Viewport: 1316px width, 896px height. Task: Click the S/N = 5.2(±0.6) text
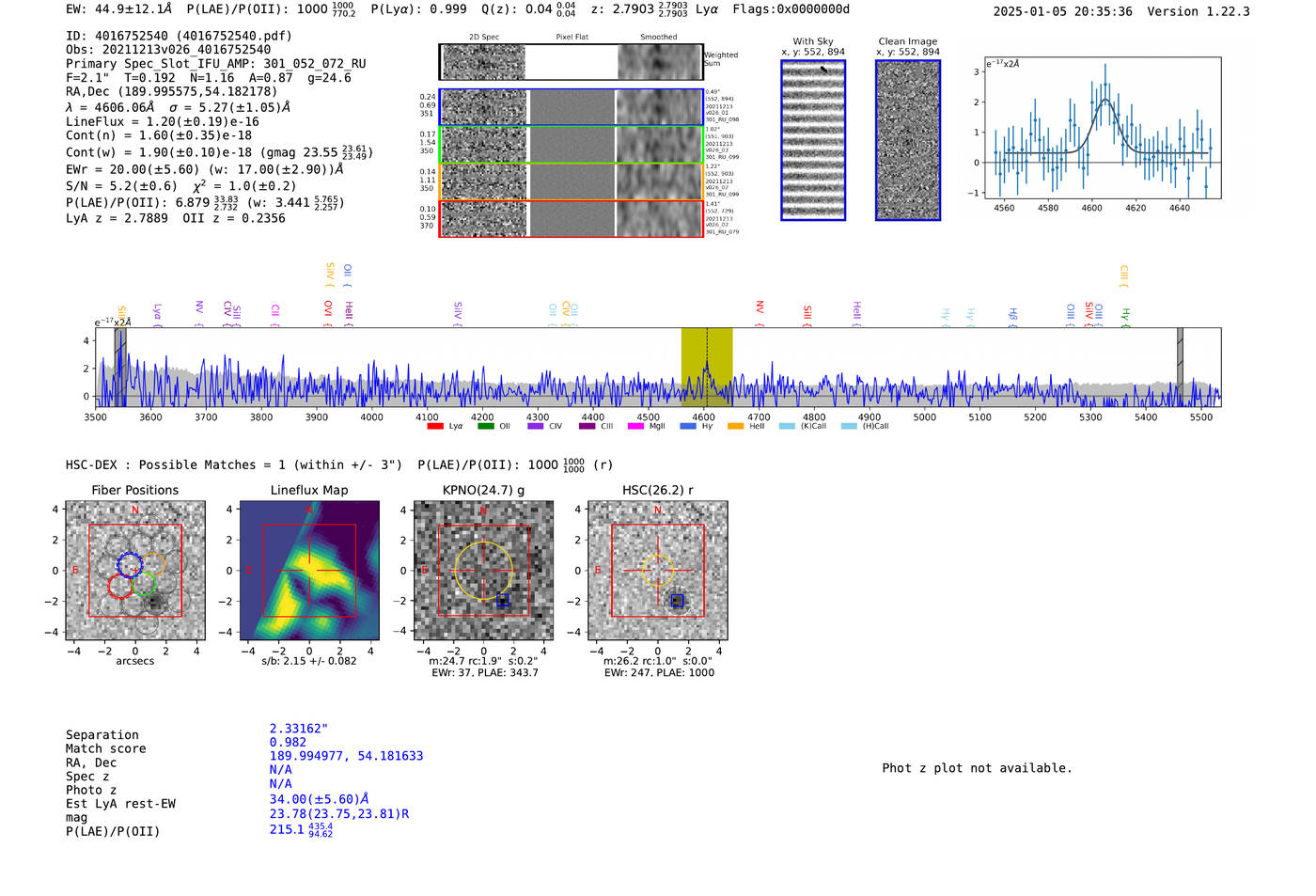(x=121, y=186)
